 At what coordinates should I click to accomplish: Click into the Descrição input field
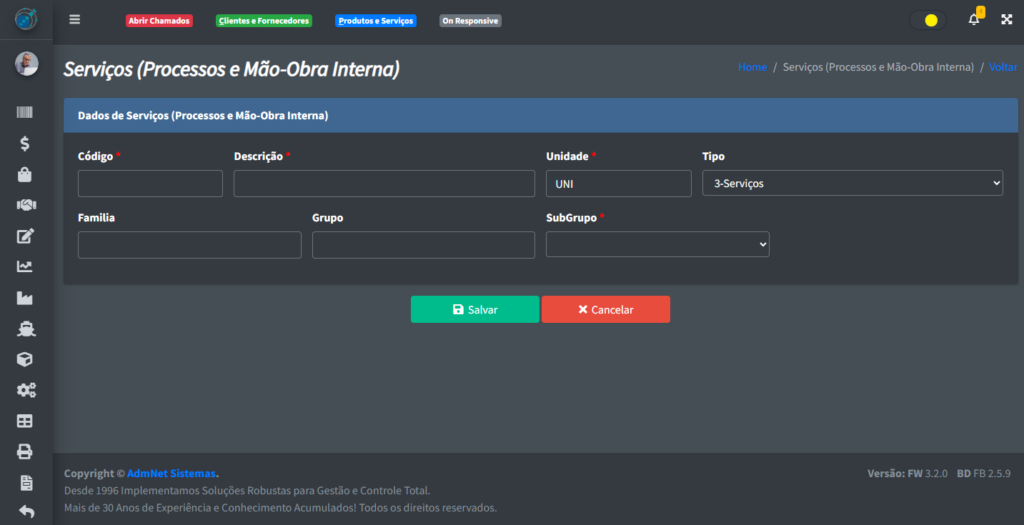pyautogui.click(x=384, y=183)
